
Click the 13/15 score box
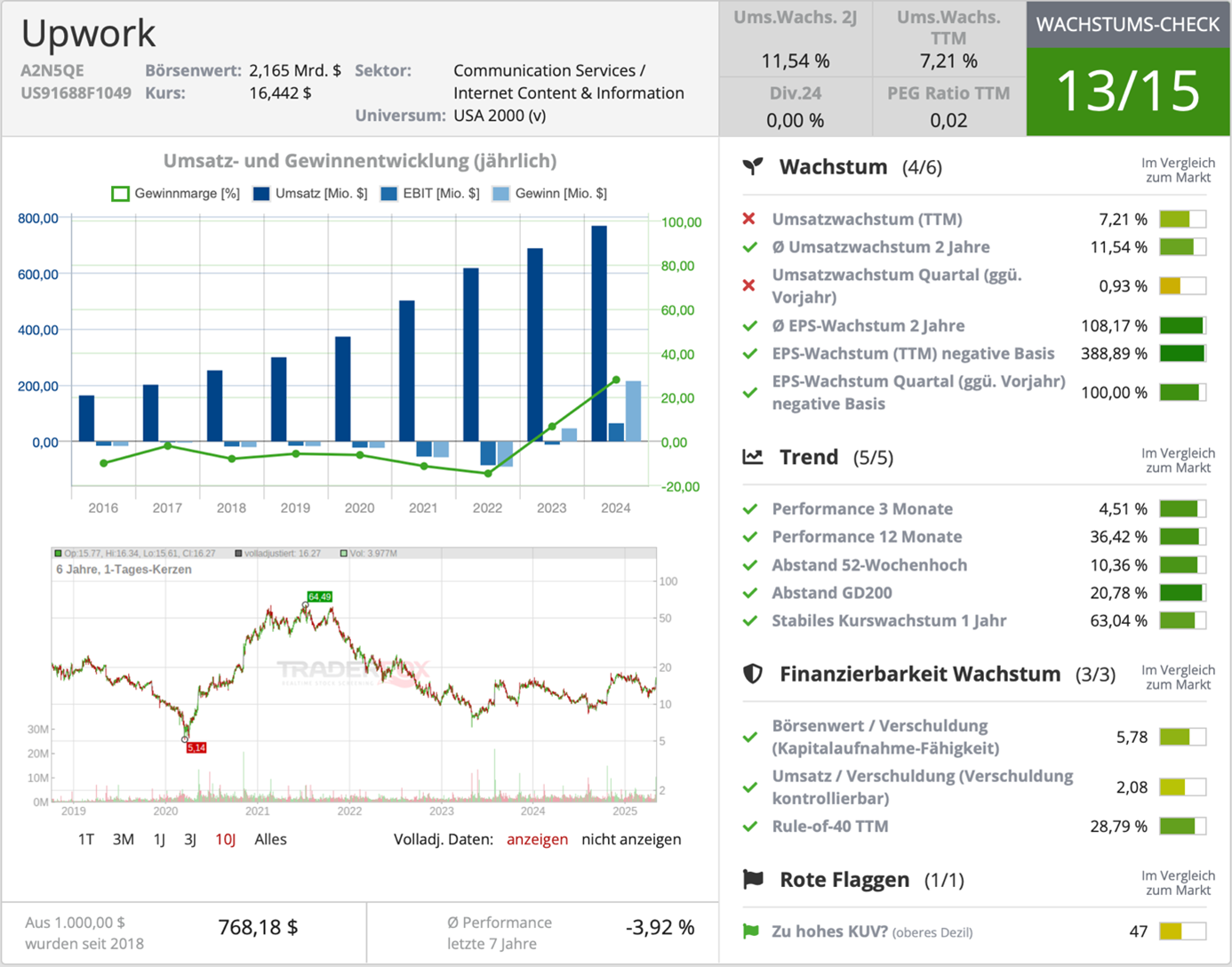click(x=1128, y=91)
